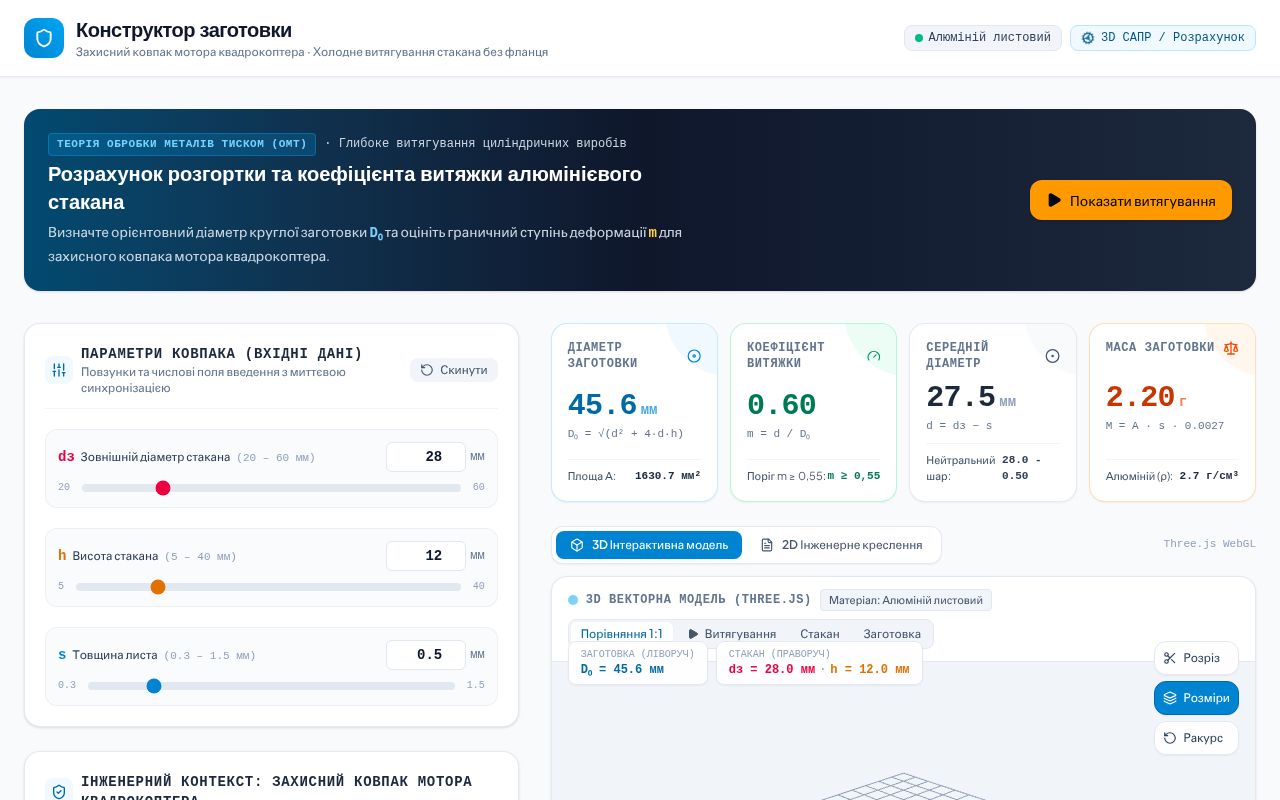1280x800 pixels.
Task: Click the circle icon on Середній діаметр card
Action: [1052, 356]
